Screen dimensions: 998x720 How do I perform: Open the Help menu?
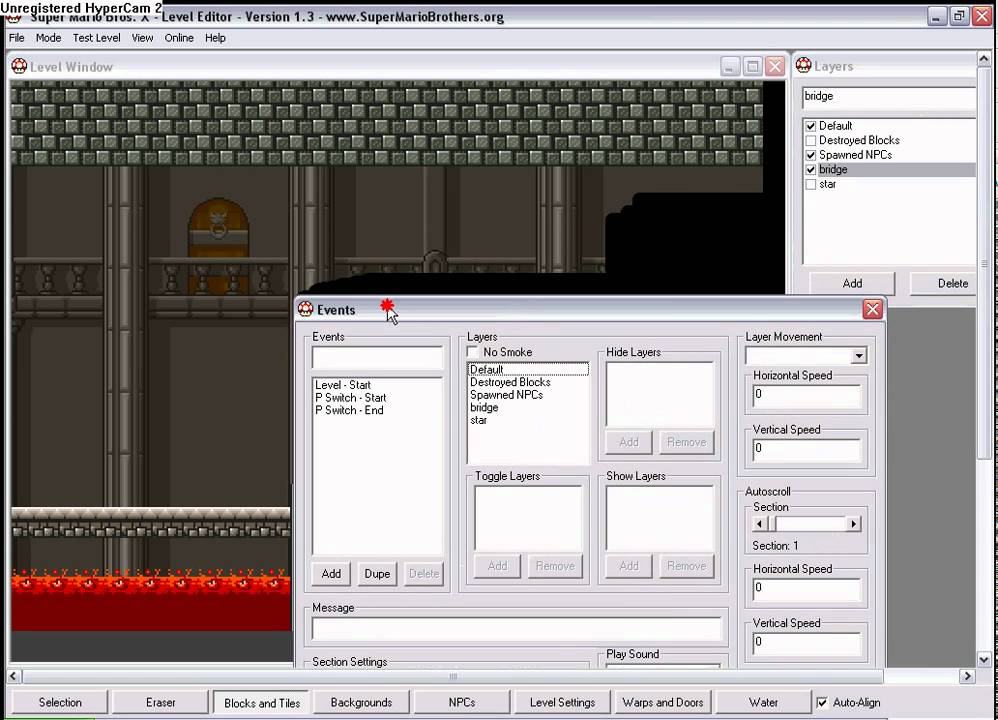(215, 38)
